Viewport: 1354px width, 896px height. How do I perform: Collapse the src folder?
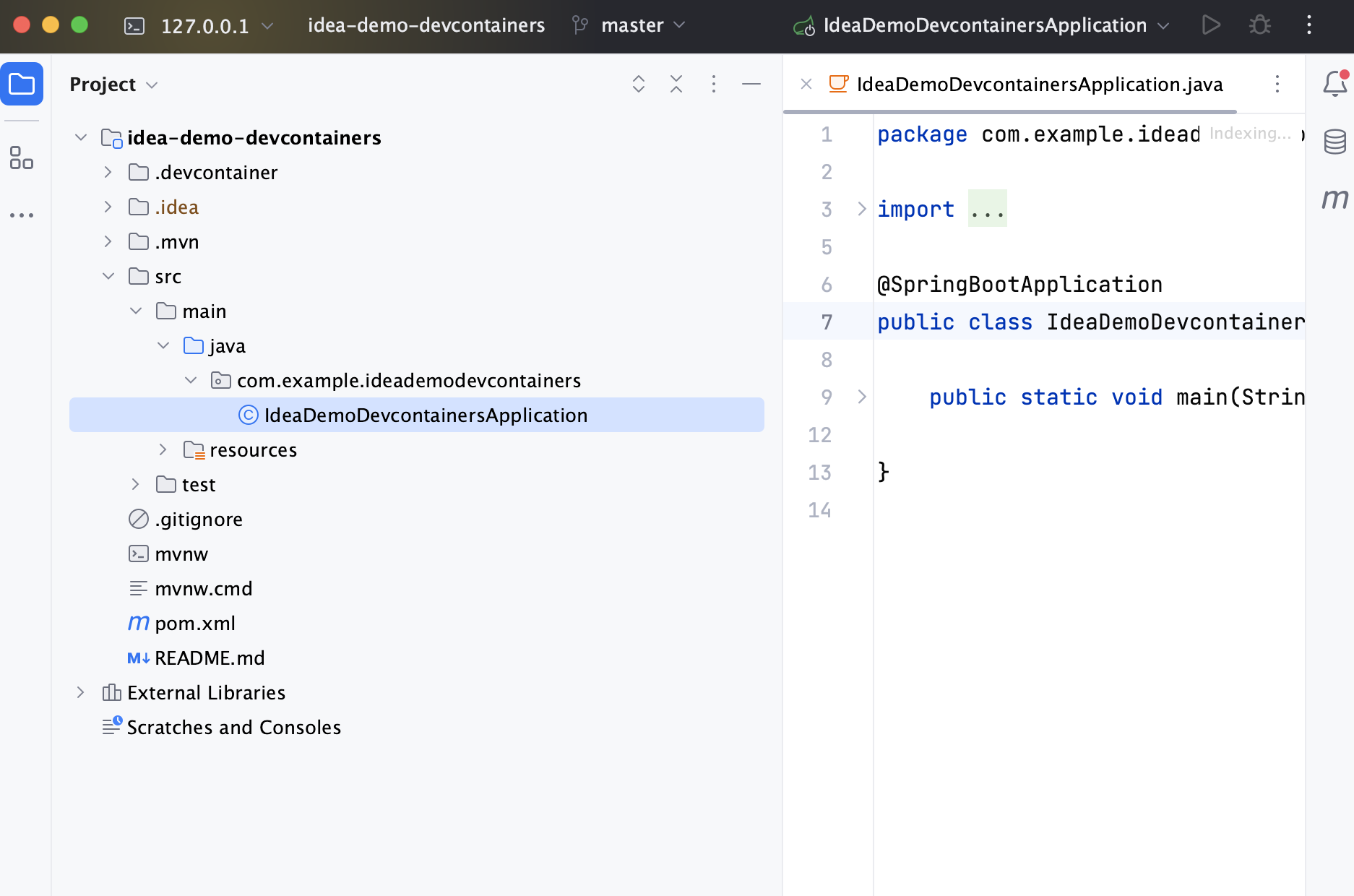click(x=108, y=276)
